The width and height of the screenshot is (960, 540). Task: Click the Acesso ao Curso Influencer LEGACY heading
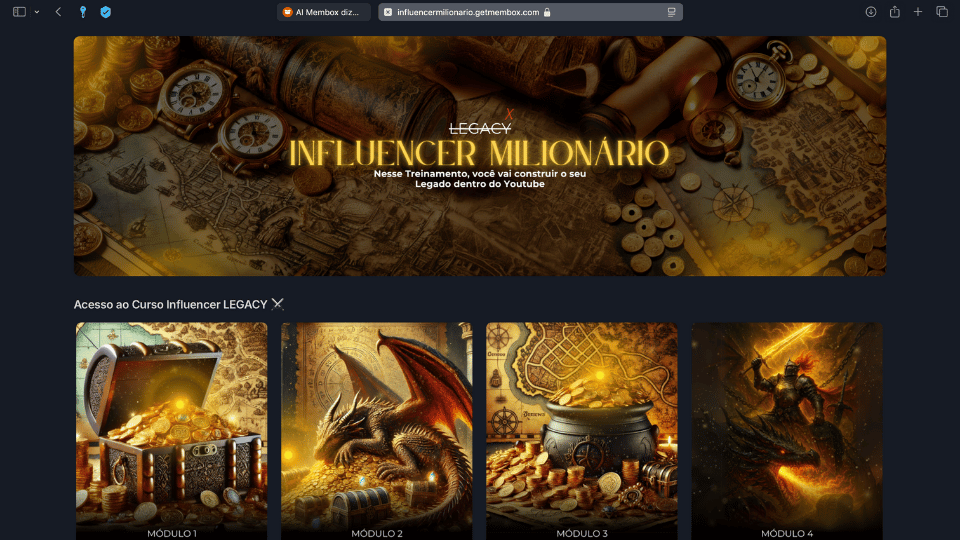point(179,304)
